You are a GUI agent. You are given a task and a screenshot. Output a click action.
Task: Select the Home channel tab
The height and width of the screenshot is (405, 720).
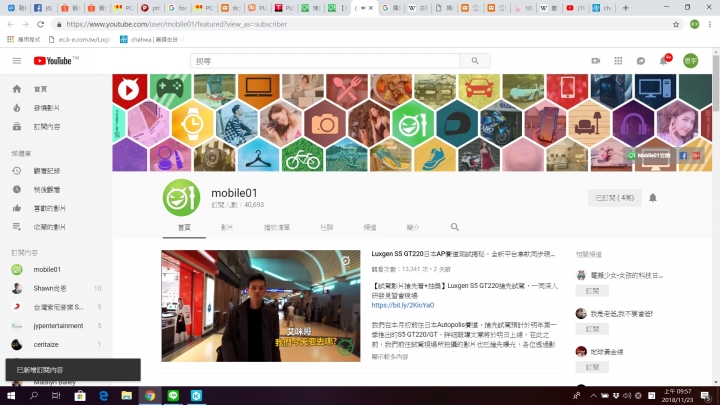pos(184,227)
